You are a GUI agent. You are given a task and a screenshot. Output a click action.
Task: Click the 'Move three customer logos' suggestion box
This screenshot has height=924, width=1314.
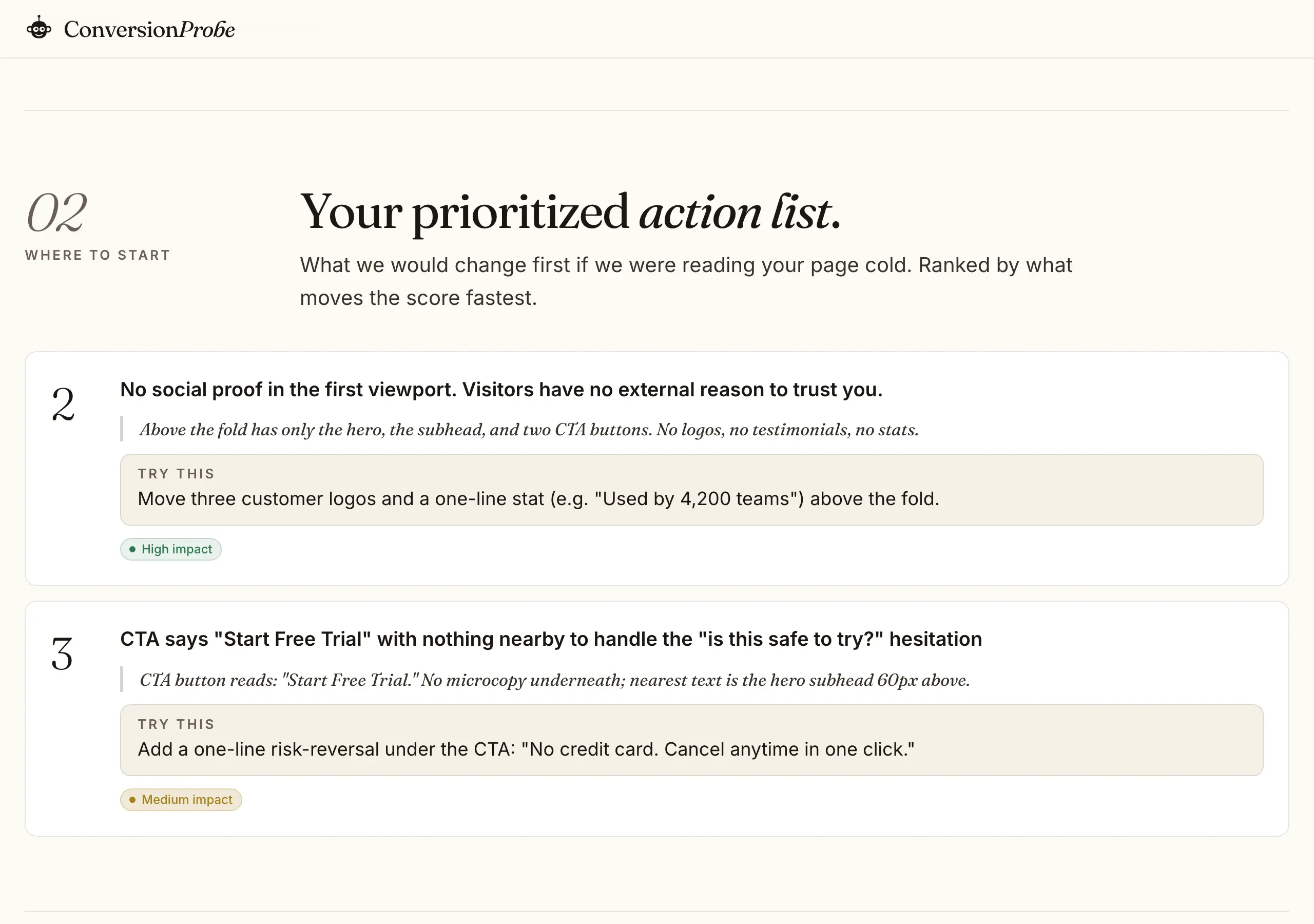(x=691, y=490)
